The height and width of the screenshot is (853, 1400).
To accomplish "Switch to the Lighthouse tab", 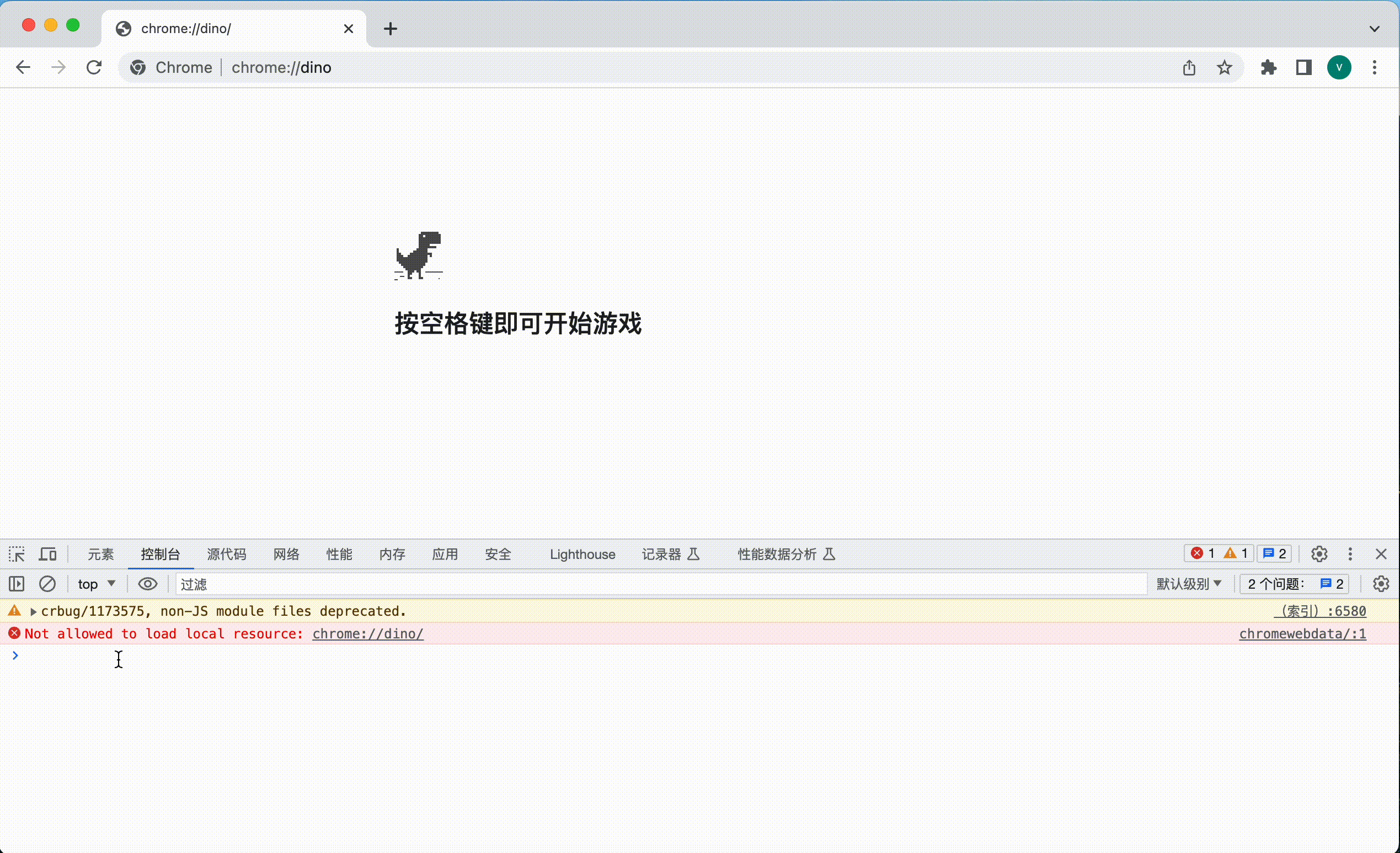I will [x=582, y=554].
